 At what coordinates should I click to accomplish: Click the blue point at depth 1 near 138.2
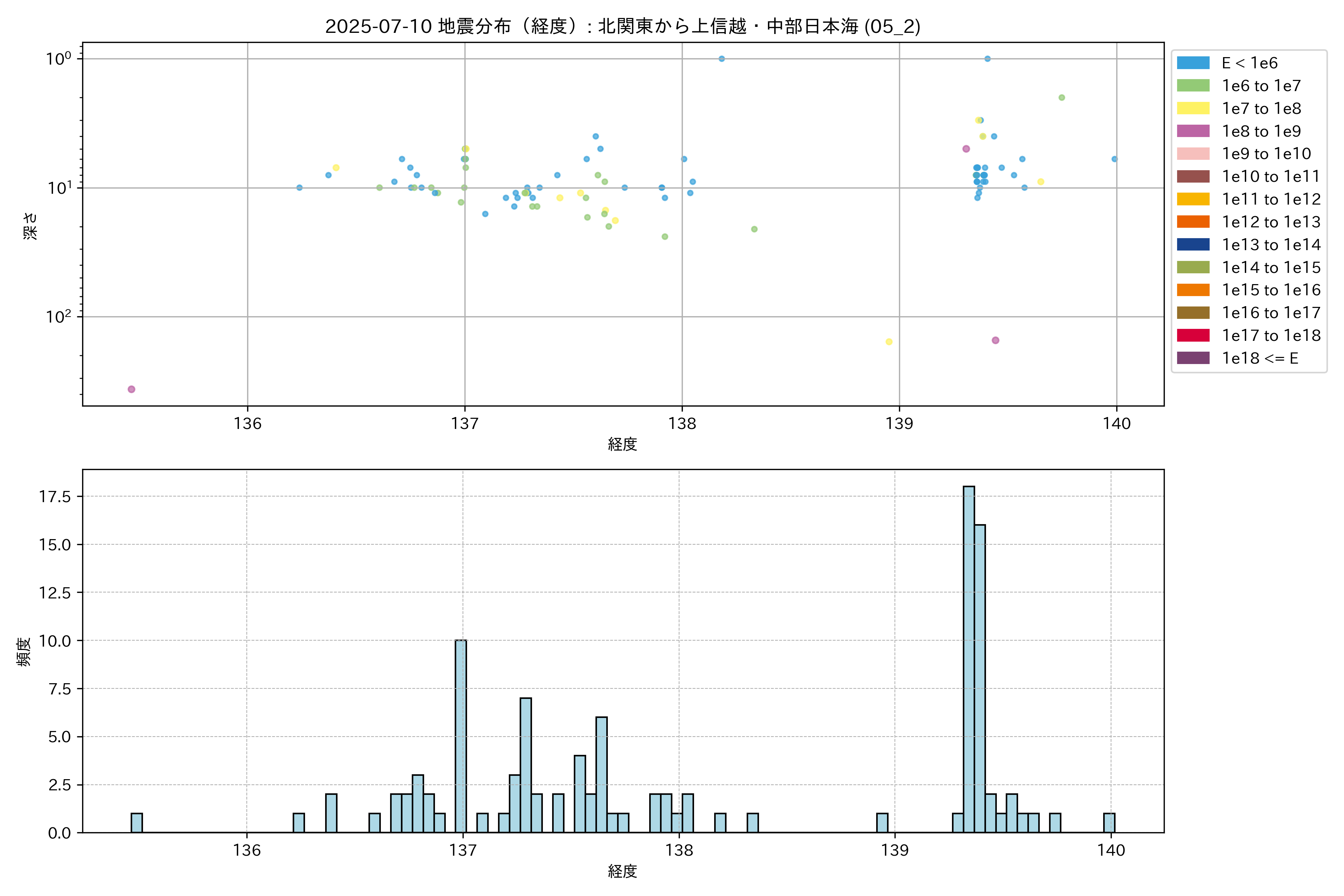[722, 59]
